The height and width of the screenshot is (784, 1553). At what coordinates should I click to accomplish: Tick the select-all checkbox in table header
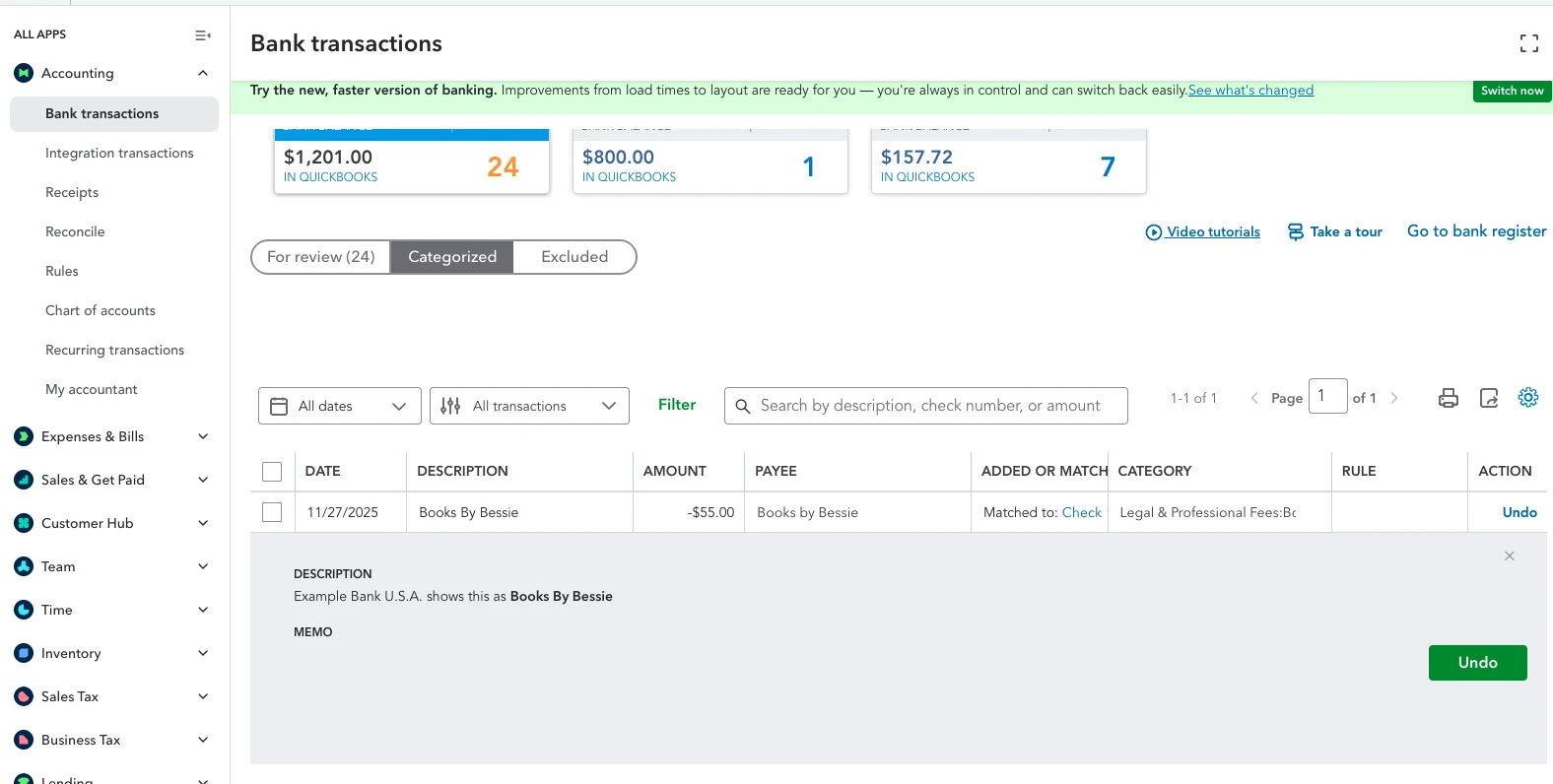272,472
